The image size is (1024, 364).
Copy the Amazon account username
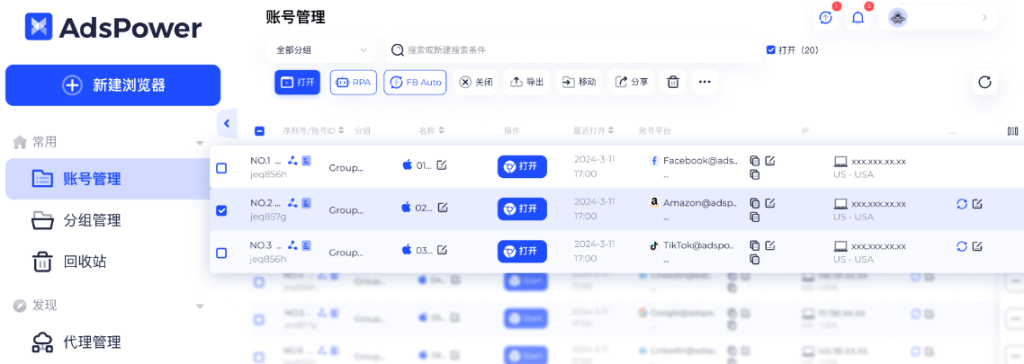point(755,203)
